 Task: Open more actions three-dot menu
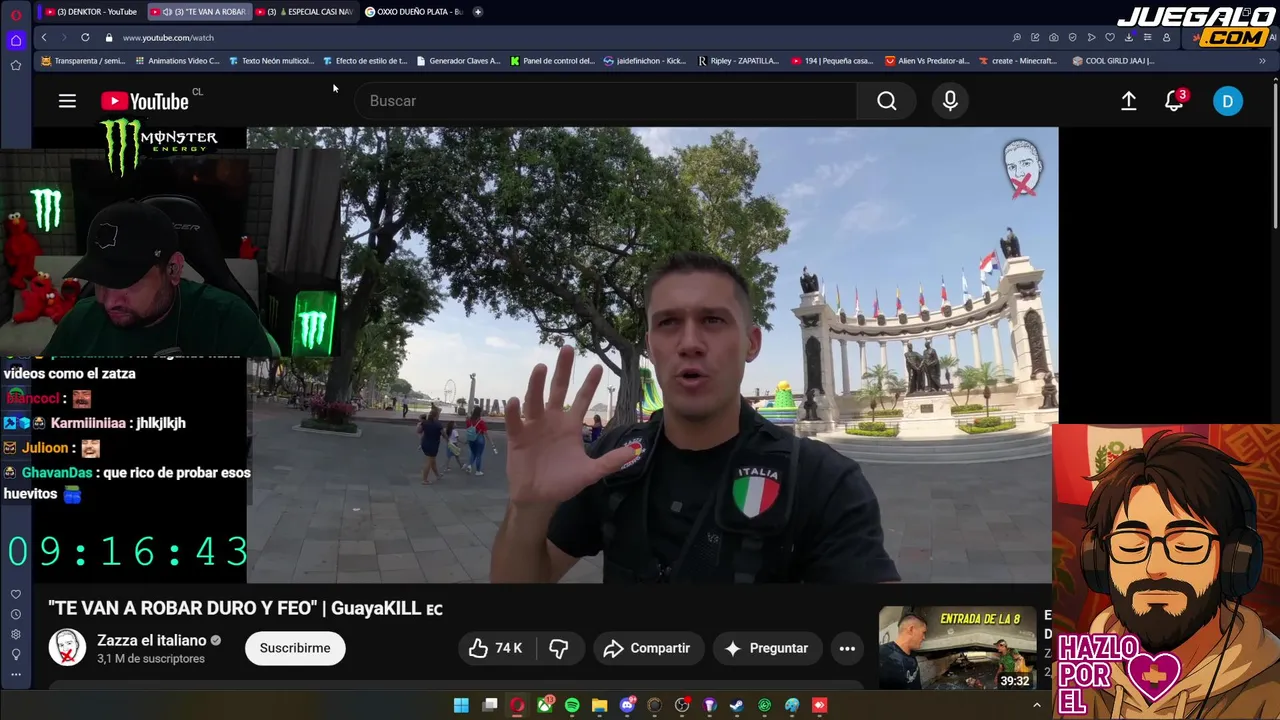click(x=847, y=648)
